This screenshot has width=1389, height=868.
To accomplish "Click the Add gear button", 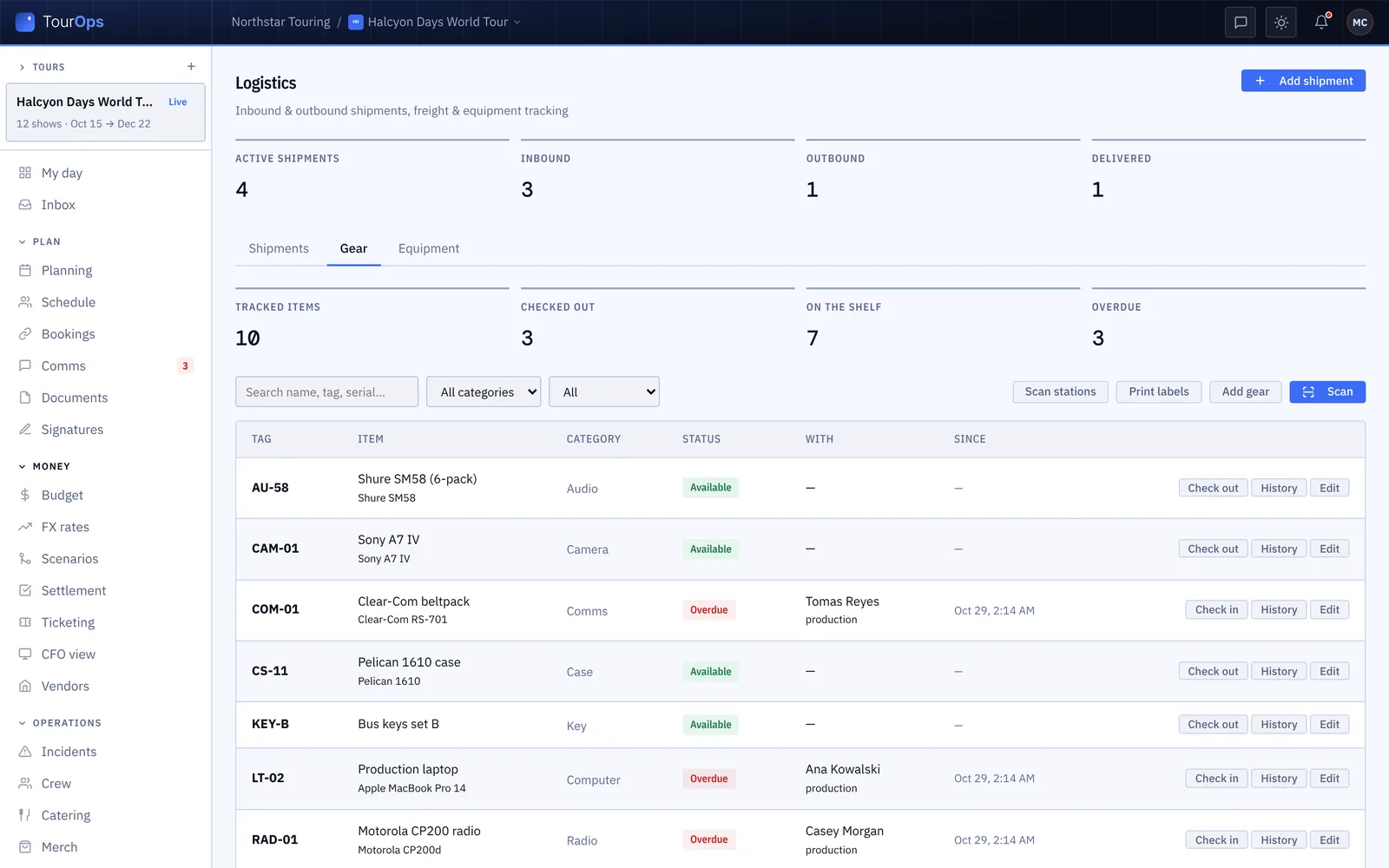I will pyautogui.click(x=1245, y=391).
